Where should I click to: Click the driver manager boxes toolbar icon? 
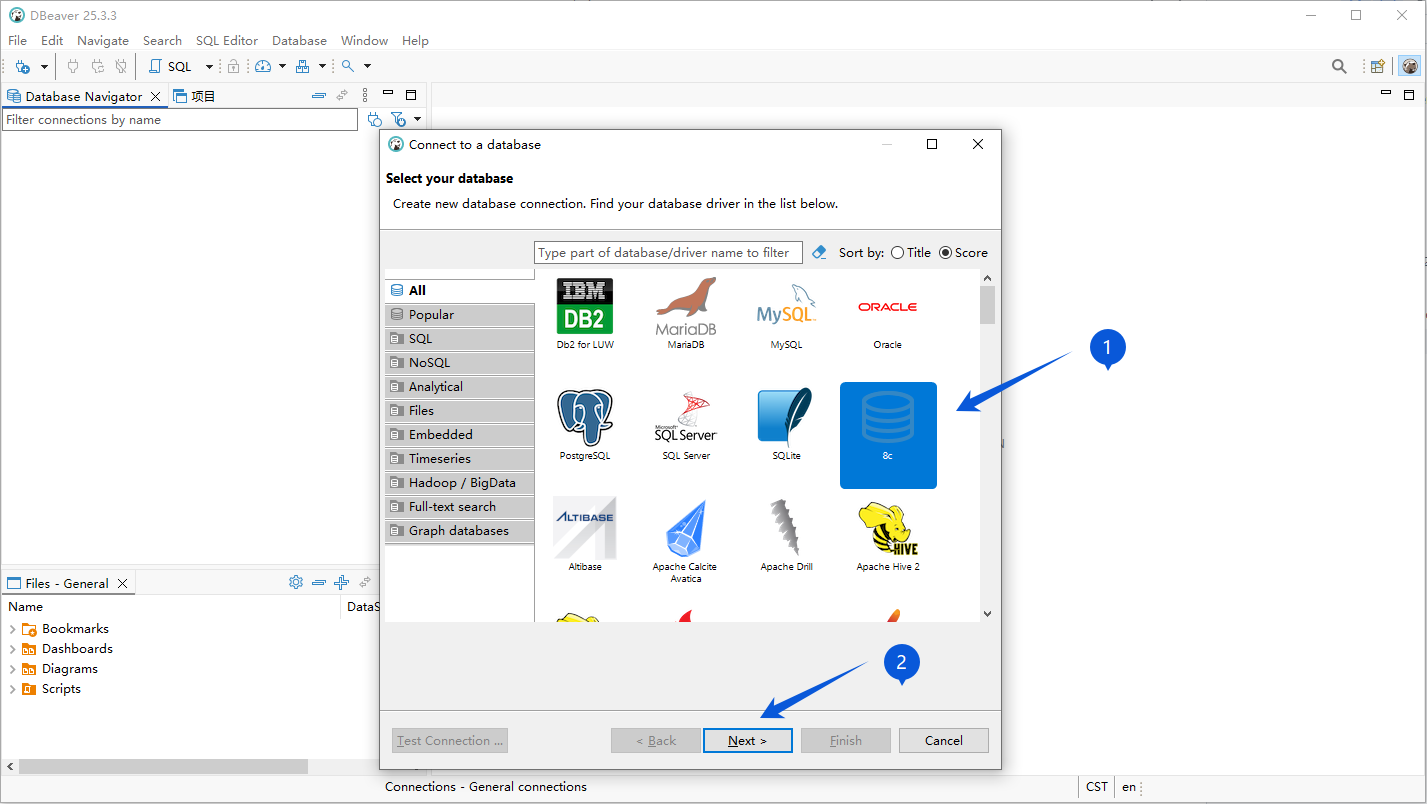[x=303, y=66]
